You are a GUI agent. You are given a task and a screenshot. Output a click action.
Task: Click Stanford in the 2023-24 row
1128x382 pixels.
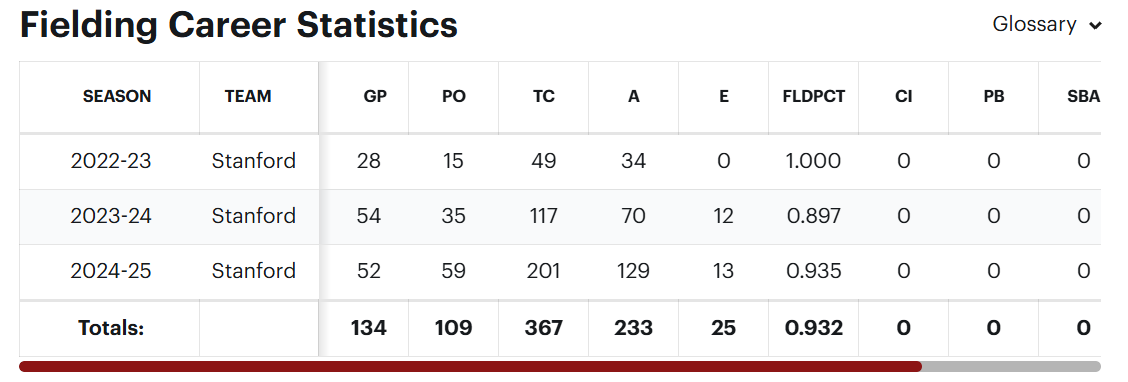(x=253, y=217)
